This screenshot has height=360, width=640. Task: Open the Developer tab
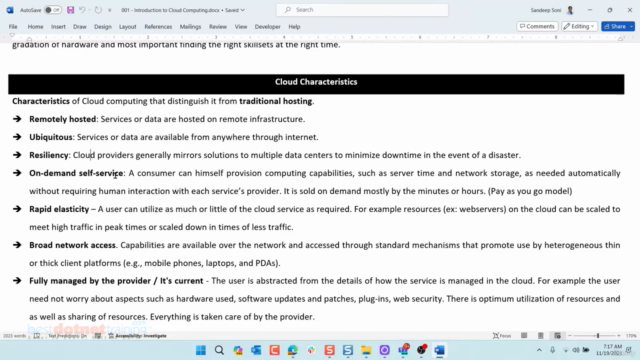click(267, 27)
